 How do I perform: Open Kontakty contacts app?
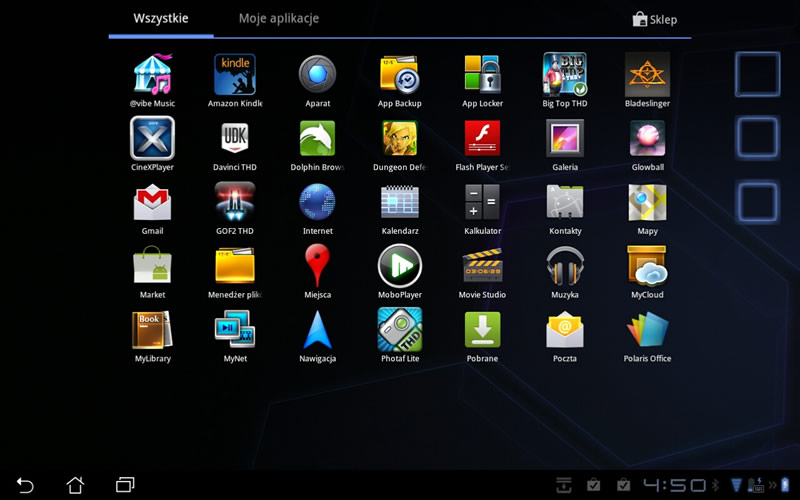[x=565, y=202]
